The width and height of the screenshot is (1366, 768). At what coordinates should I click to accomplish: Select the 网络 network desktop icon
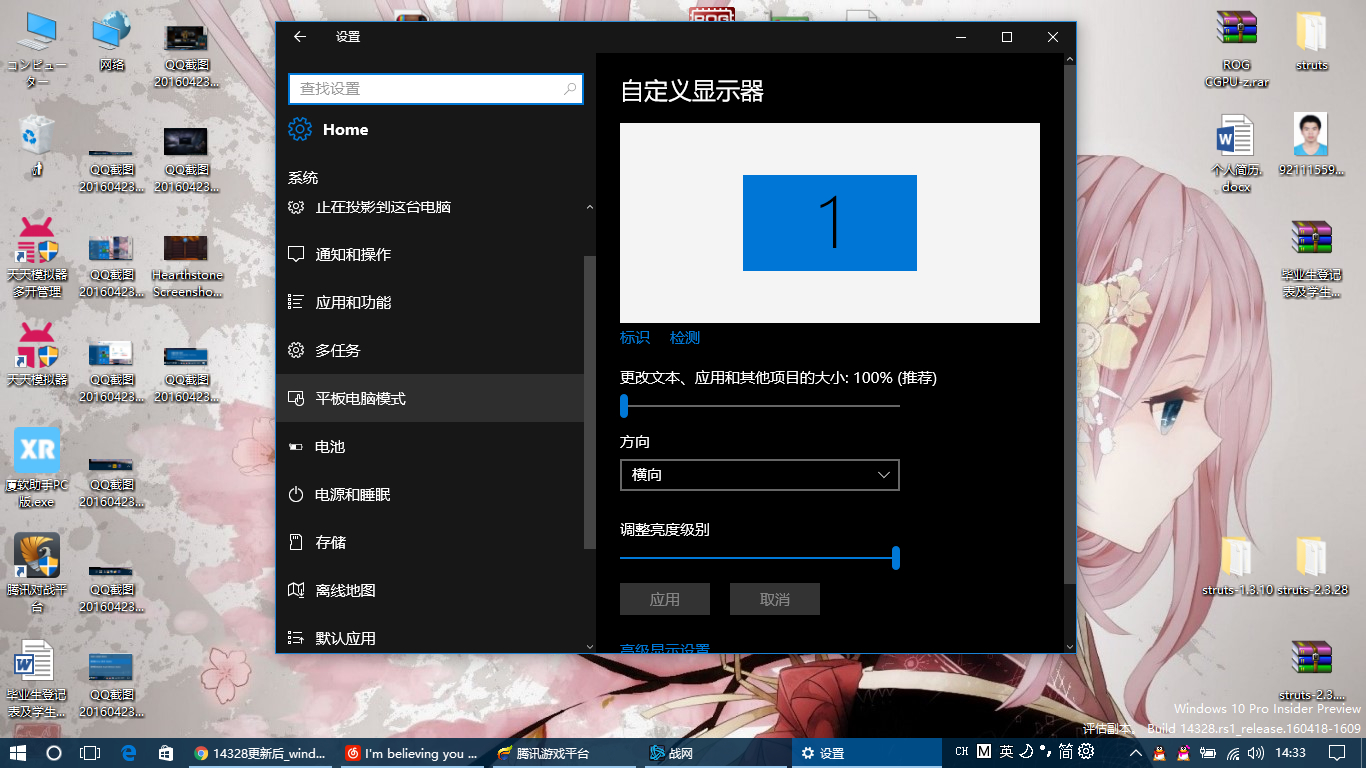(112, 42)
